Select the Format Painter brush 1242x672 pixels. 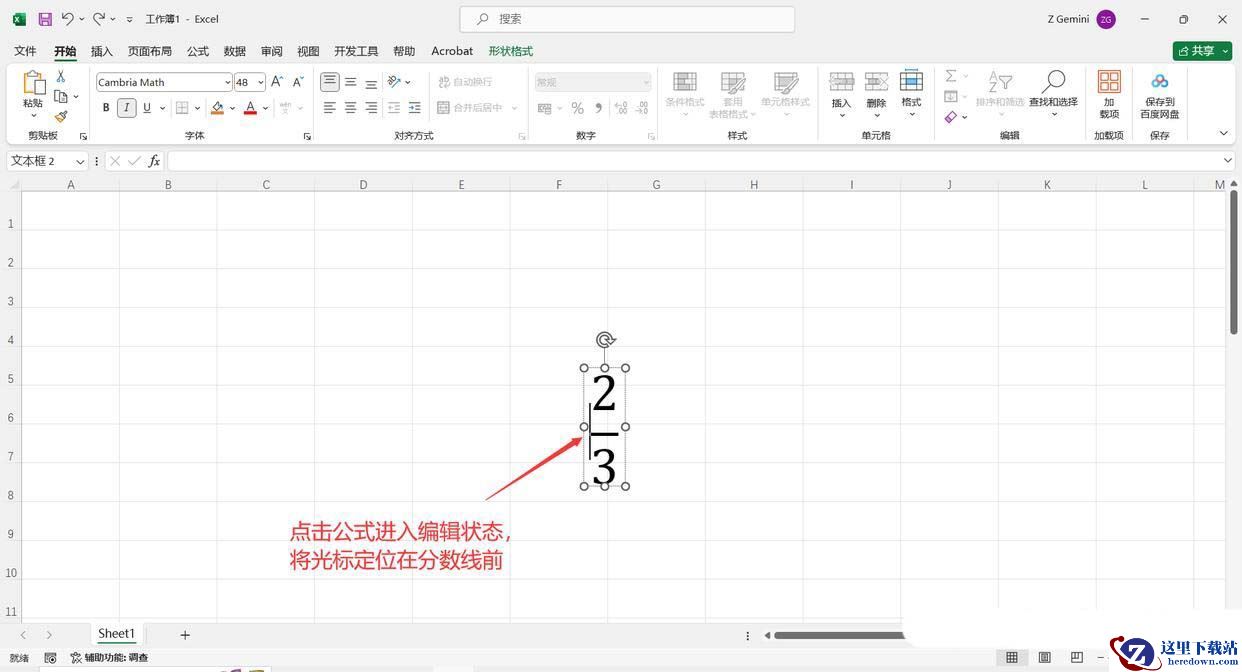coord(61,116)
